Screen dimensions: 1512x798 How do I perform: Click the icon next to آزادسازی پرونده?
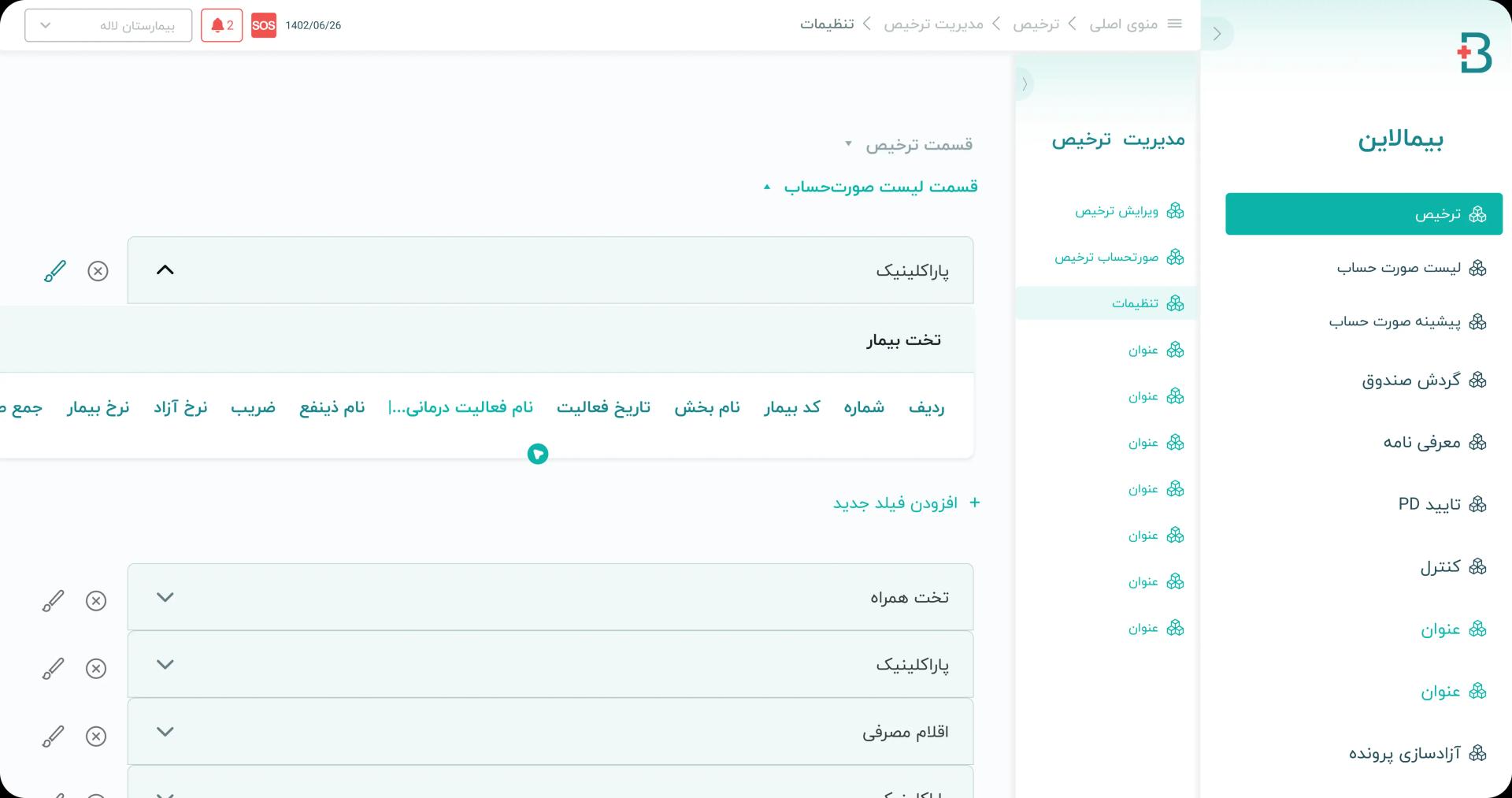1477,753
